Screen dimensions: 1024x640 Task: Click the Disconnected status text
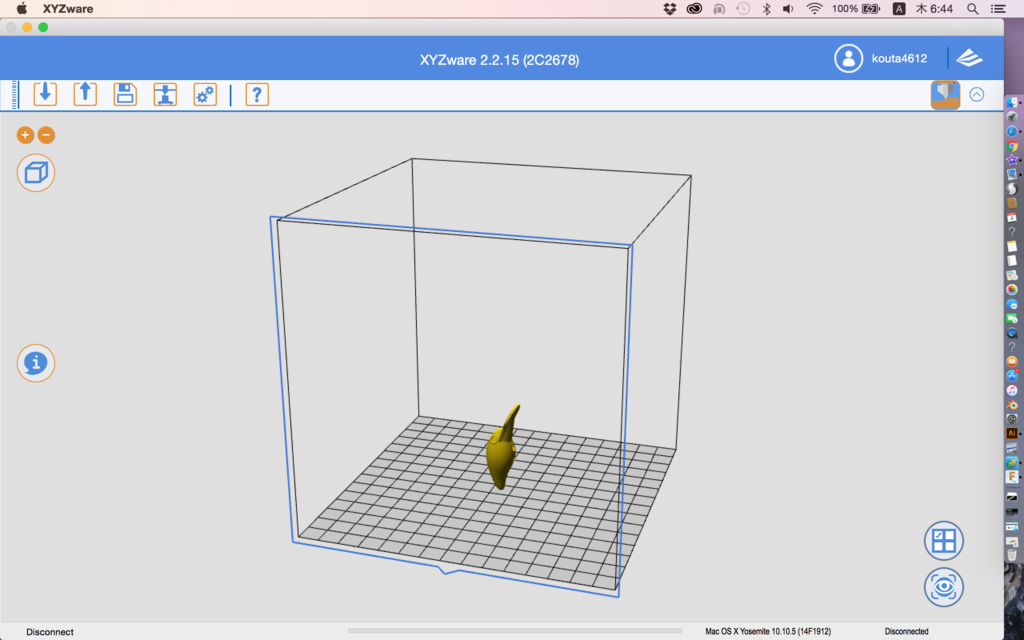[x=906, y=632]
